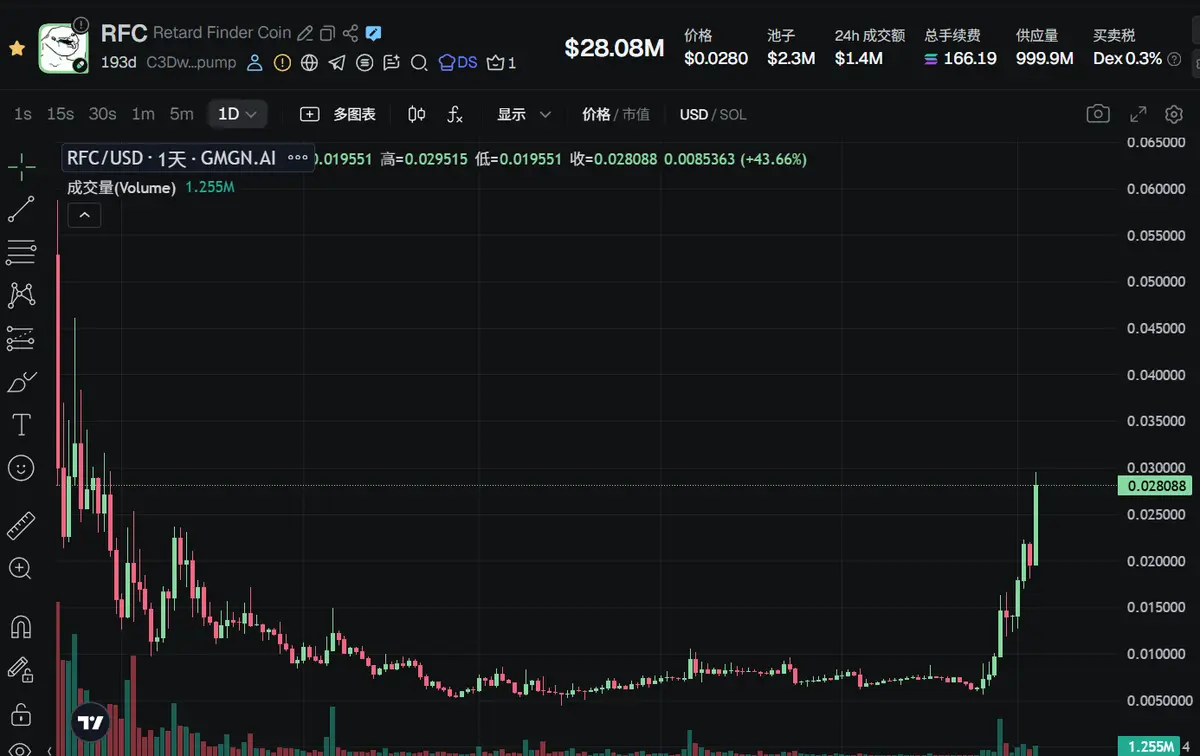The height and width of the screenshot is (756, 1200).
Task: Click the yellow warning circle icon
Action: tap(282, 63)
